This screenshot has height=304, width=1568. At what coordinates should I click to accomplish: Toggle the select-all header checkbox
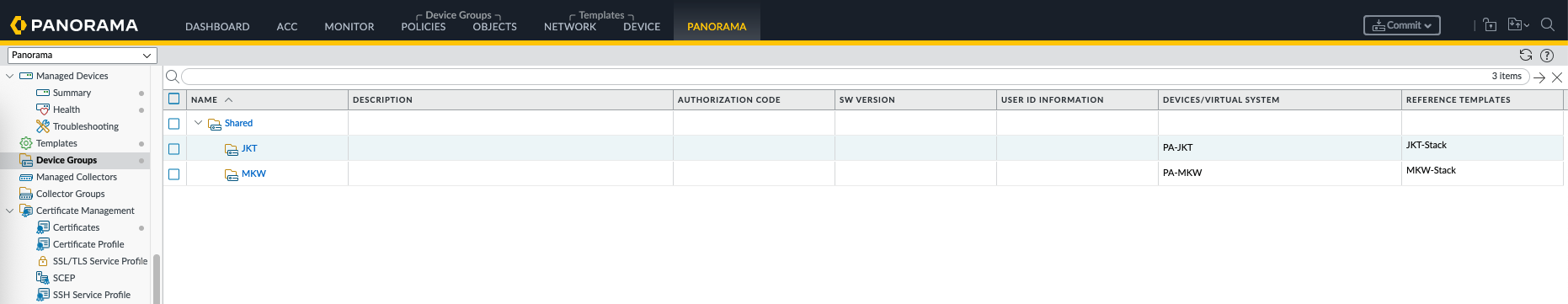coord(174,99)
